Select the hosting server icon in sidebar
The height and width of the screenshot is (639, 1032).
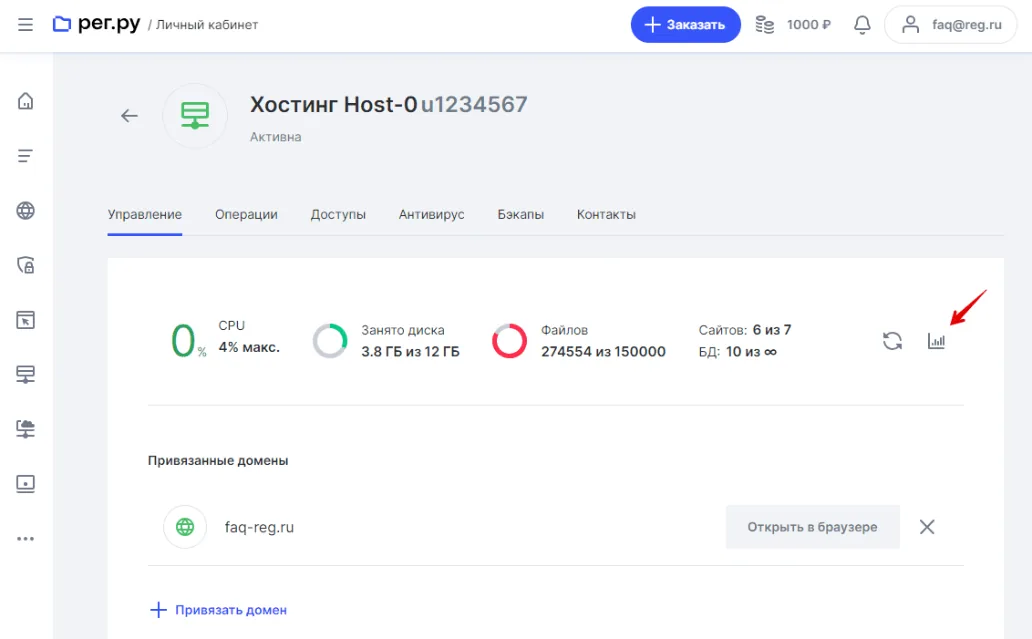click(x=25, y=373)
